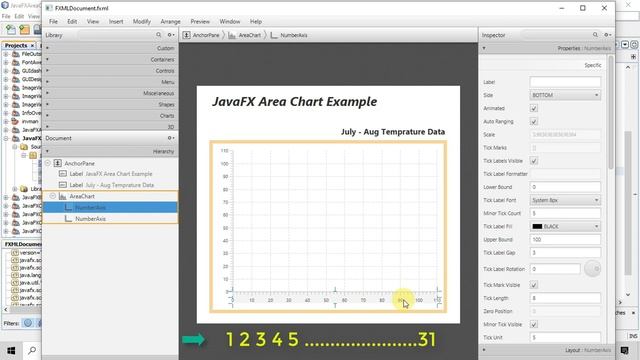Open the Side BOTTOM dropdown
640x360 pixels.
click(565, 95)
